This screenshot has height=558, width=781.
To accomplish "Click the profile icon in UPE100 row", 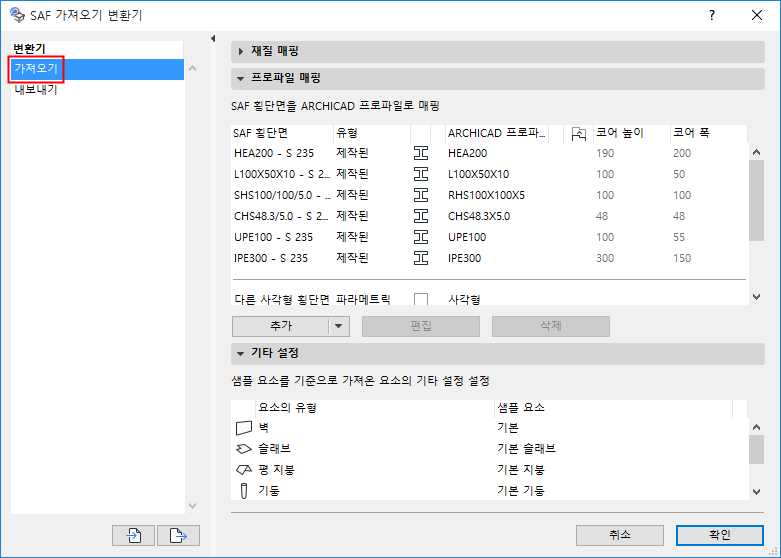I will (421, 237).
